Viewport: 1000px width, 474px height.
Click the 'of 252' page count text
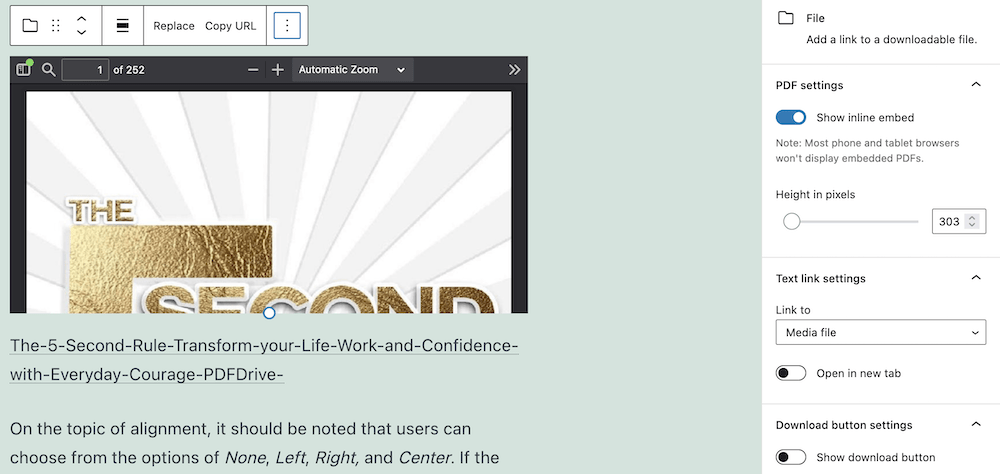pos(129,70)
